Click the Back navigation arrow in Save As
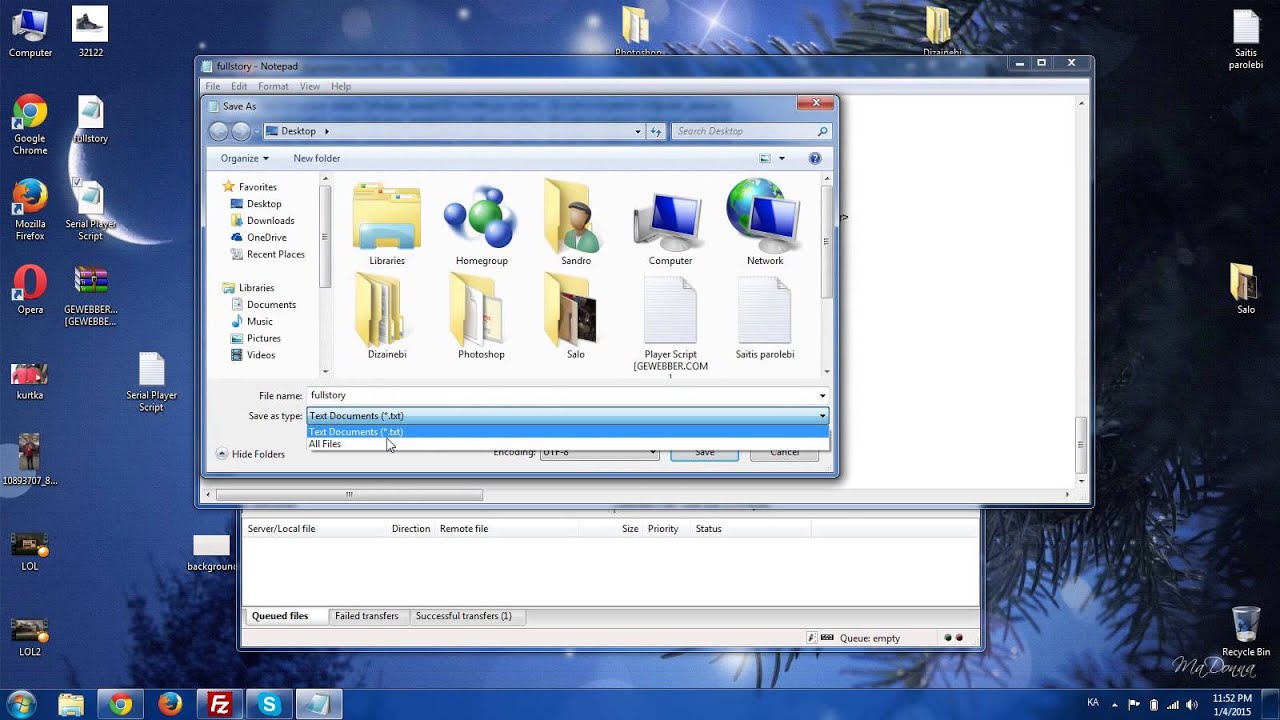 (x=219, y=131)
